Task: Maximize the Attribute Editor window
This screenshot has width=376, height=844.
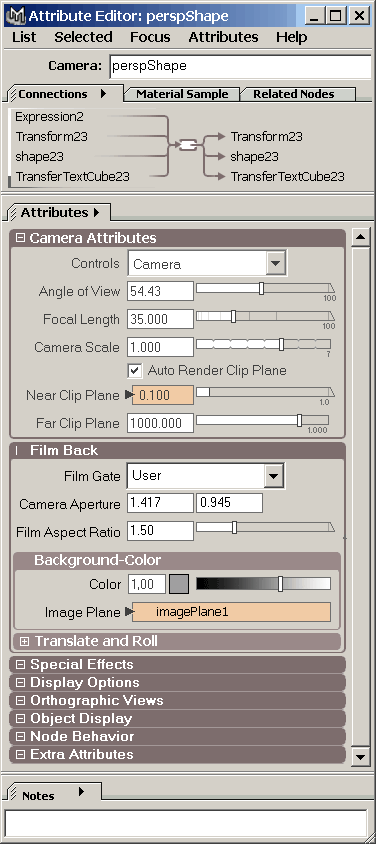Action: [x=335, y=16]
